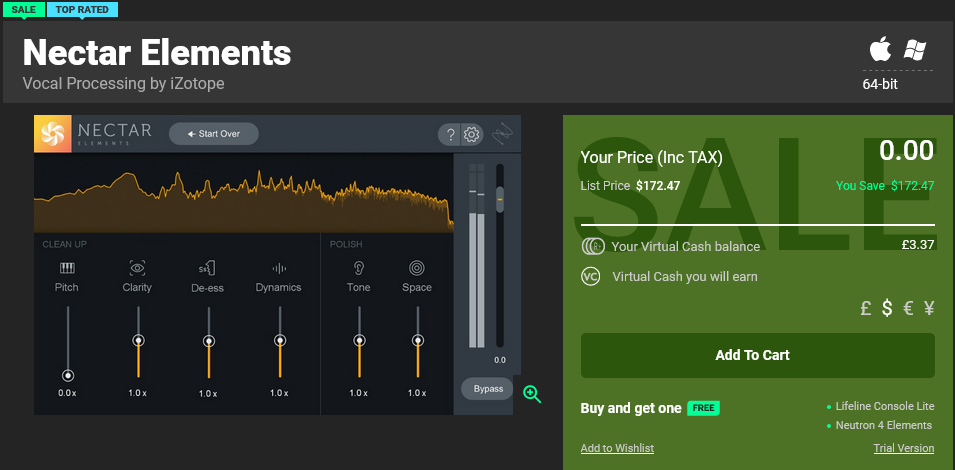
Task: Click the Nectar Elements logo icon
Action: click(52, 134)
